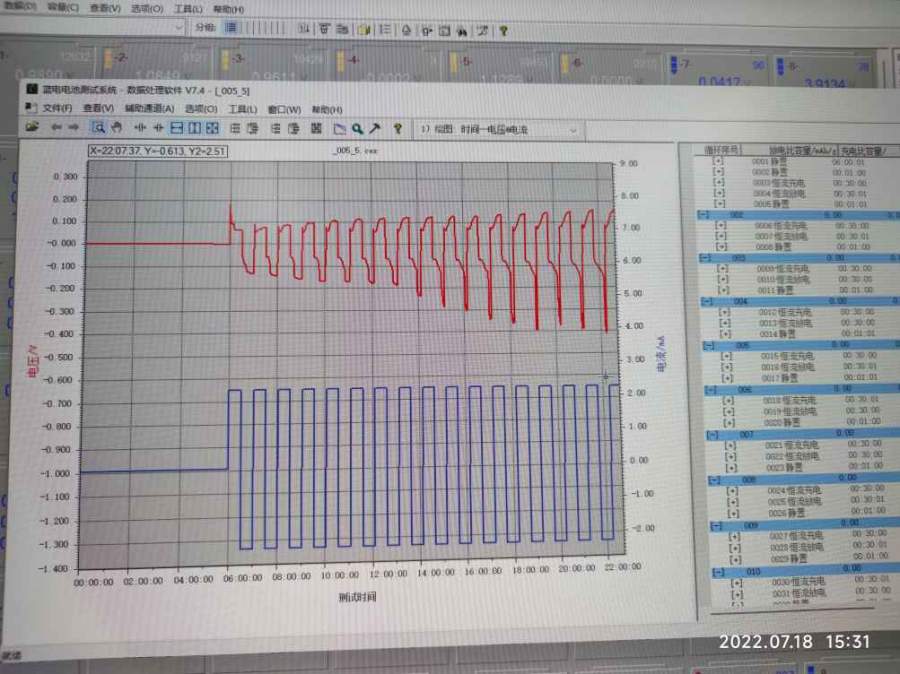The height and width of the screenshot is (674, 900).
Task: Click the search magnifier icon in toolbar
Action: point(357,129)
